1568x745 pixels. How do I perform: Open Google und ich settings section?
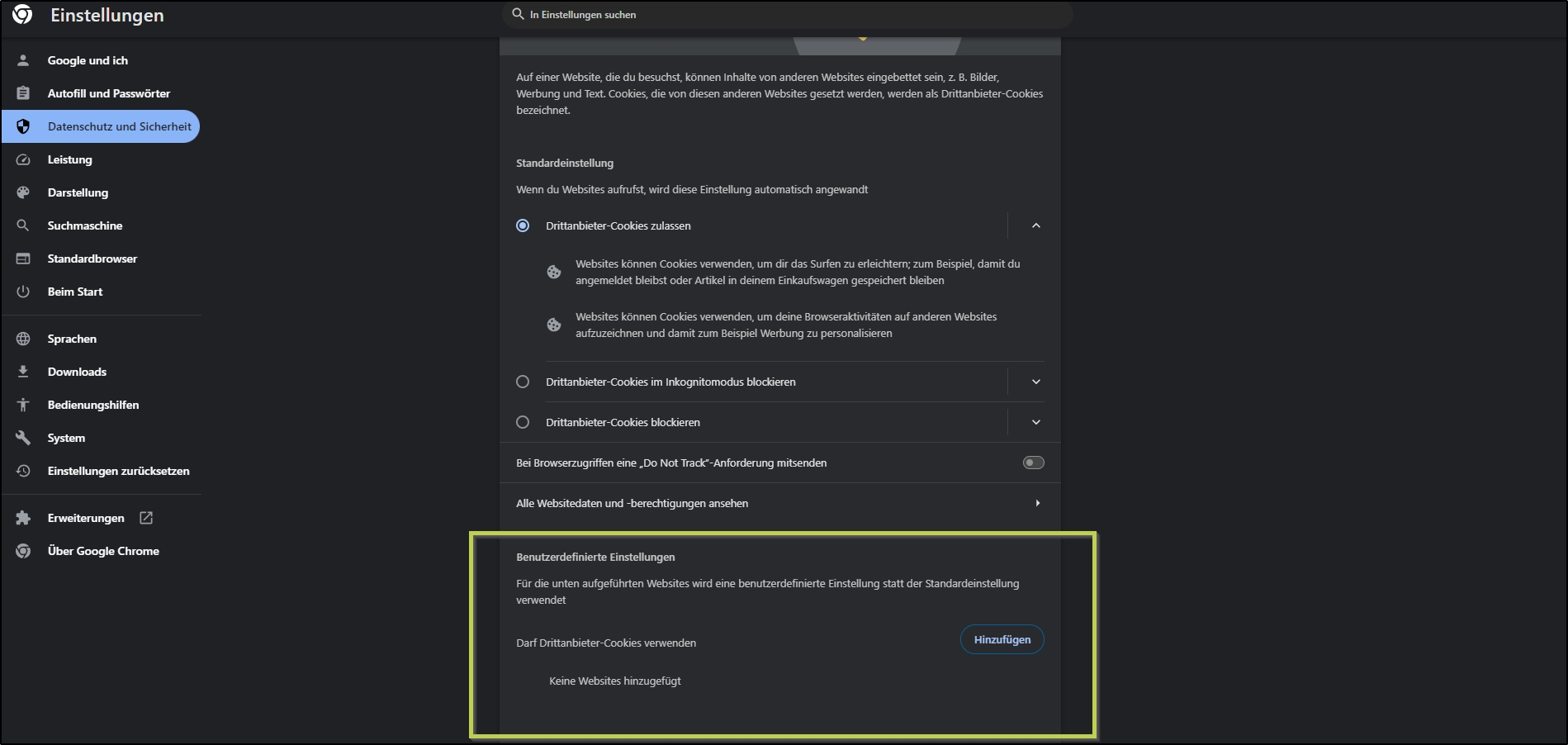[88, 60]
